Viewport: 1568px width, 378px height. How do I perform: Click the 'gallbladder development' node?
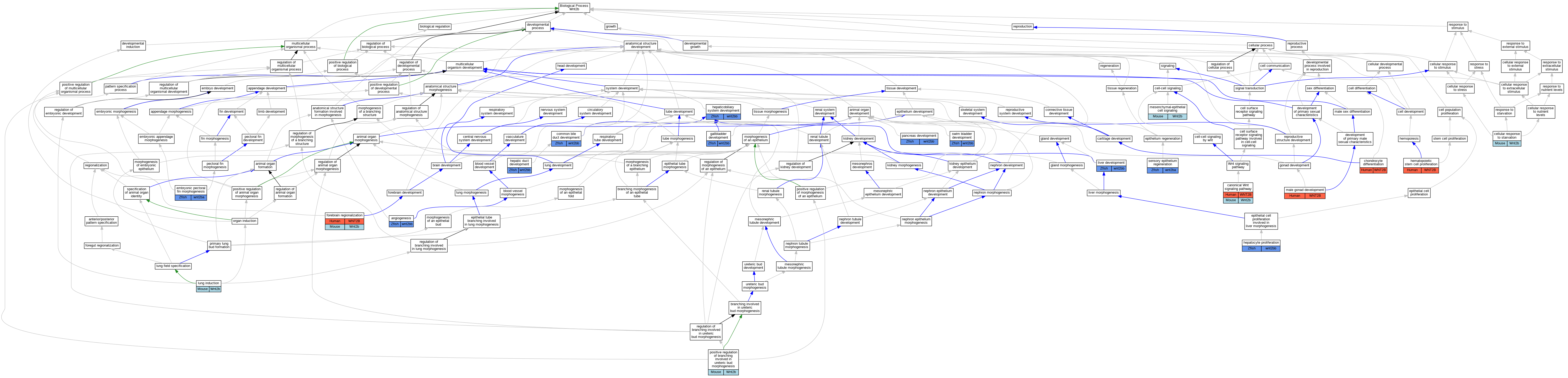(718, 139)
